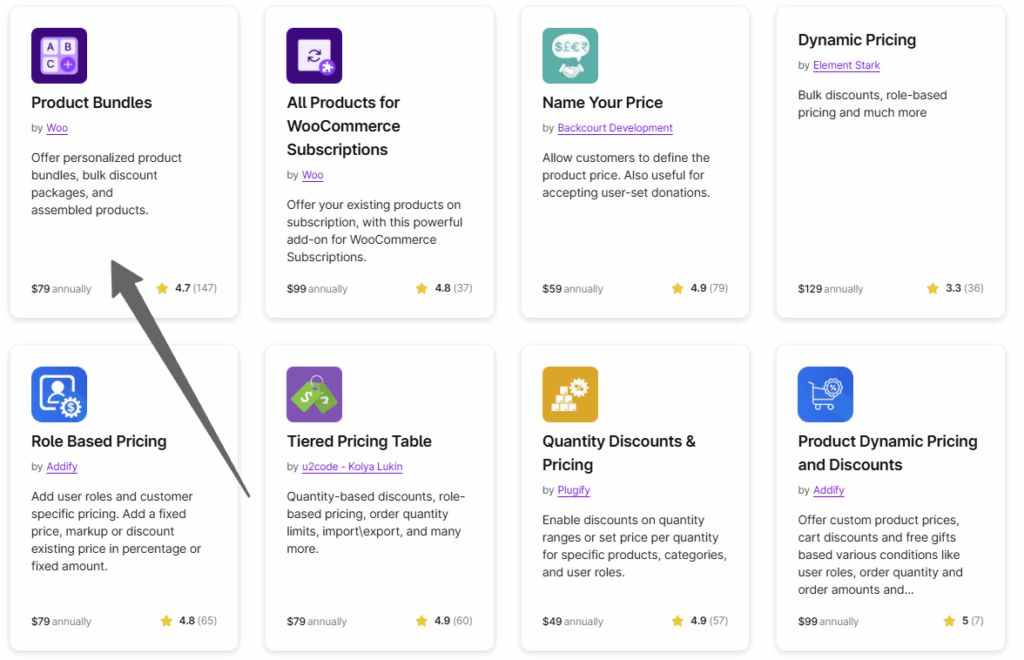Click the star icon beside 4.9 (79)

[x=678, y=288]
